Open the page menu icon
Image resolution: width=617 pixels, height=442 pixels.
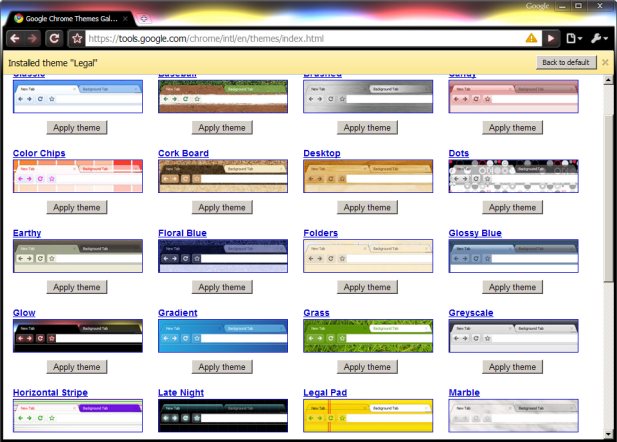point(574,39)
